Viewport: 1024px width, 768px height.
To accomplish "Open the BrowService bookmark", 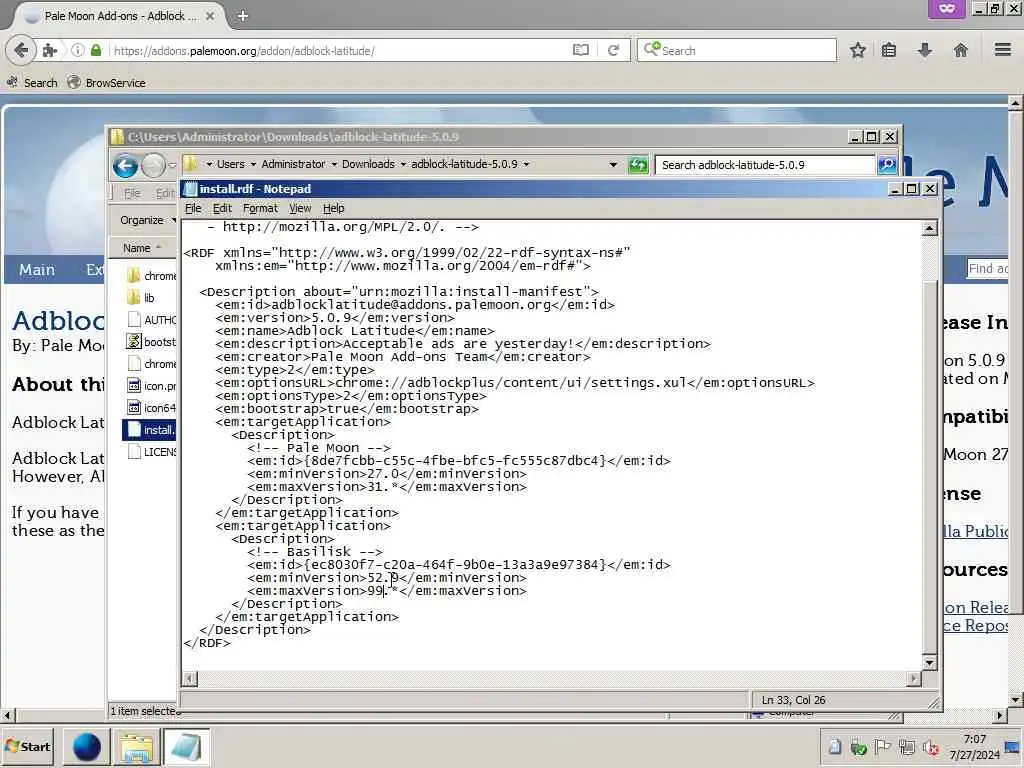I will pos(106,82).
